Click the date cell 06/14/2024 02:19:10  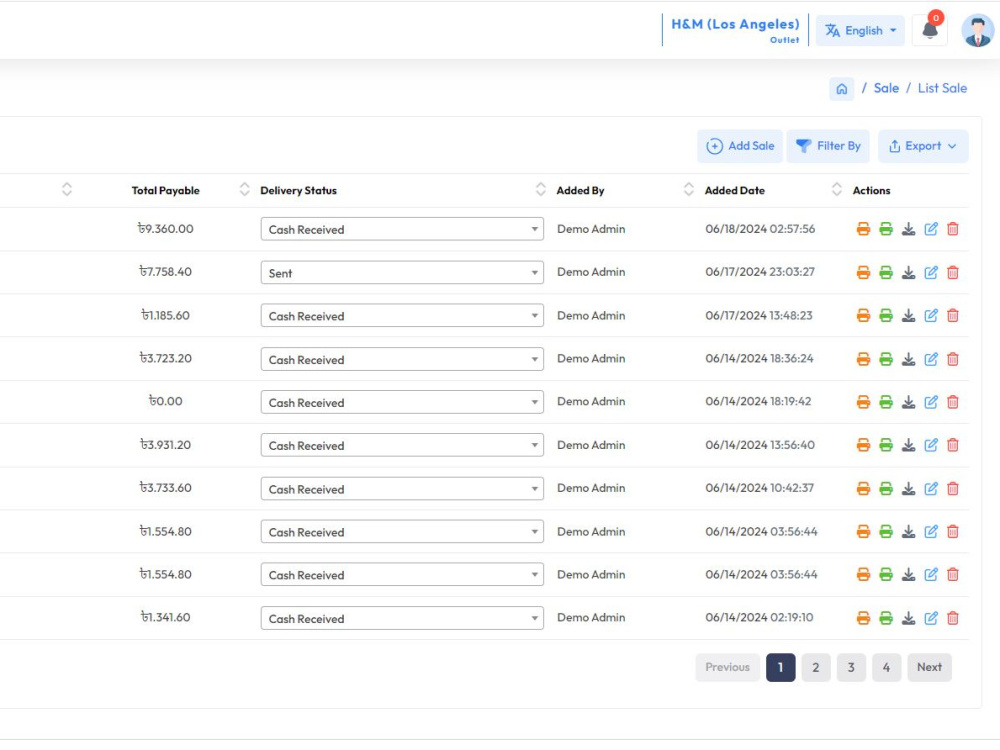pos(759,617)
